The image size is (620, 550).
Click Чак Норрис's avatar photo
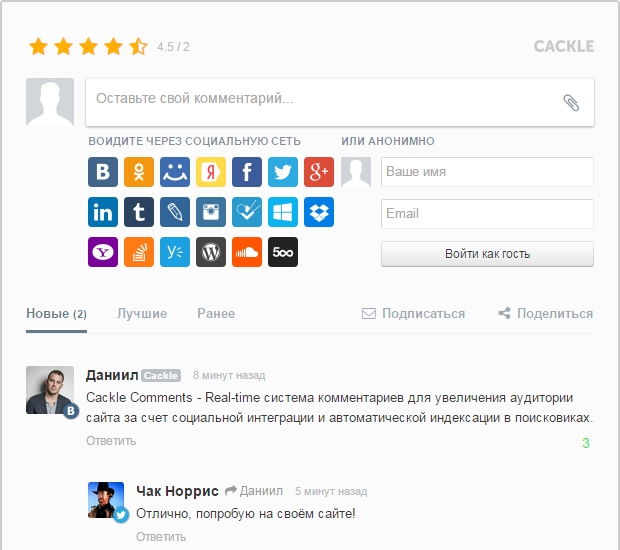(x=106, y=500)
